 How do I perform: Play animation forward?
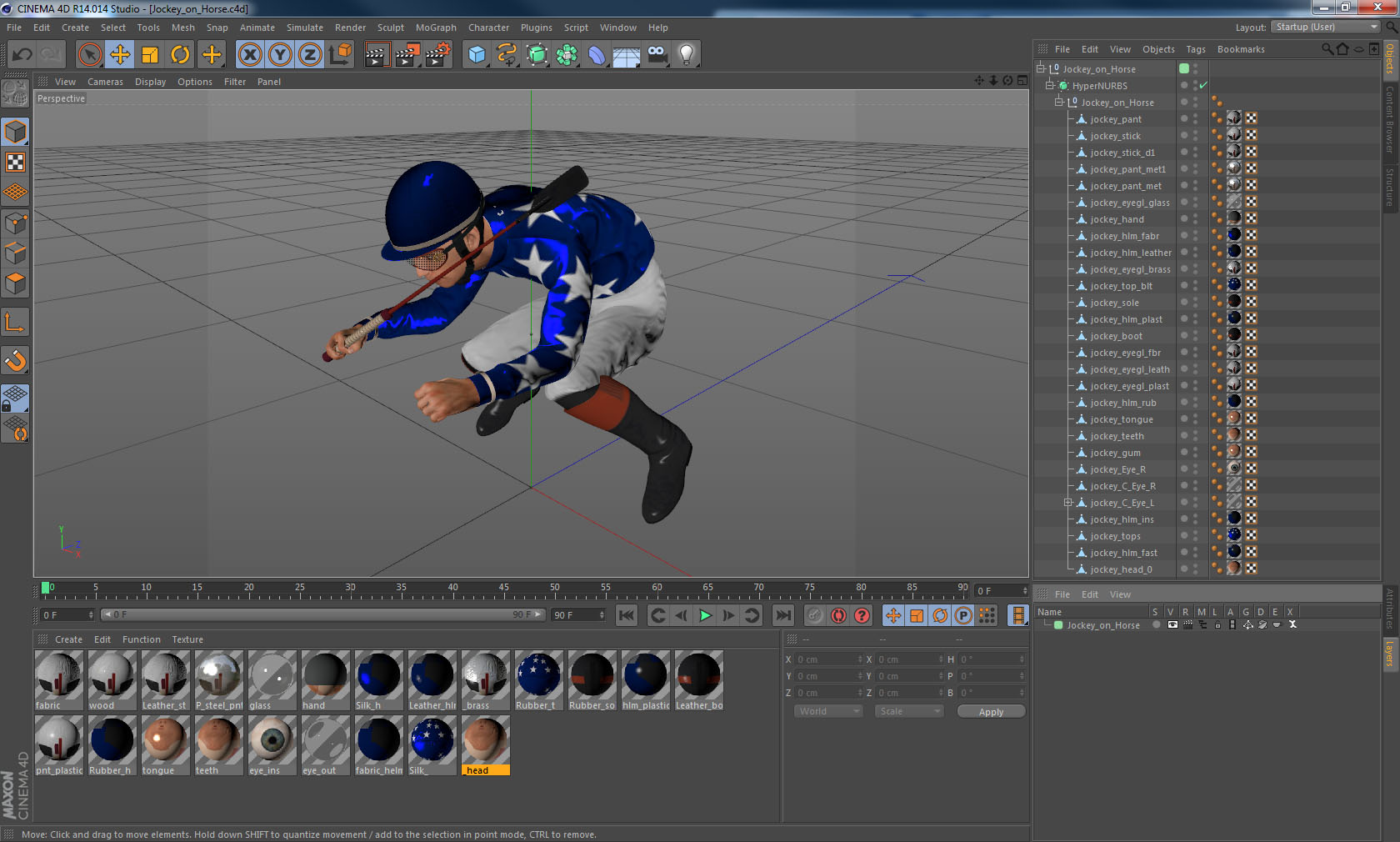(x=705, y=615)
